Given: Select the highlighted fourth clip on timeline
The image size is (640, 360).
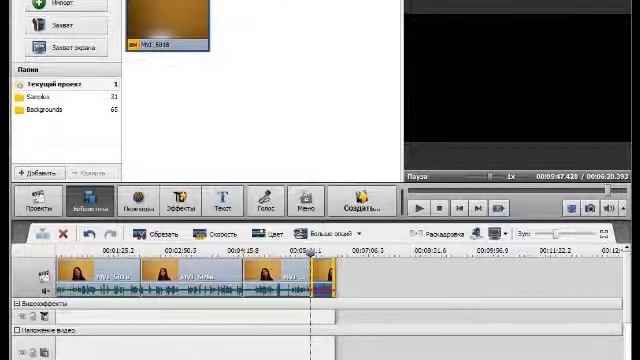Looking at the screenshot, I should tap(323, 277).
